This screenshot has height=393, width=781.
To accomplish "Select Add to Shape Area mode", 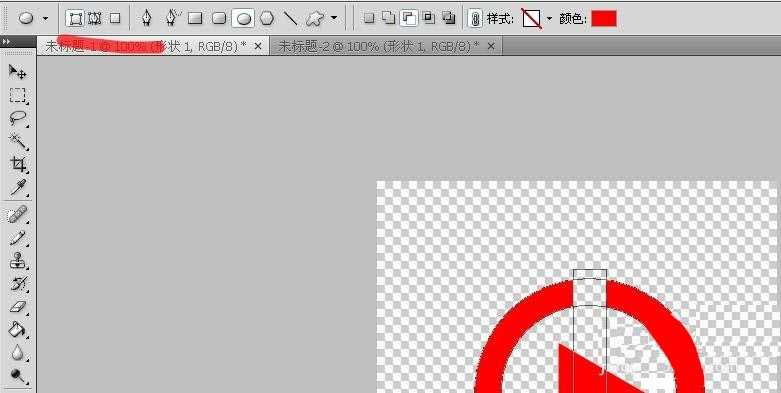I will pyautogui.click(x=389, y=19).
